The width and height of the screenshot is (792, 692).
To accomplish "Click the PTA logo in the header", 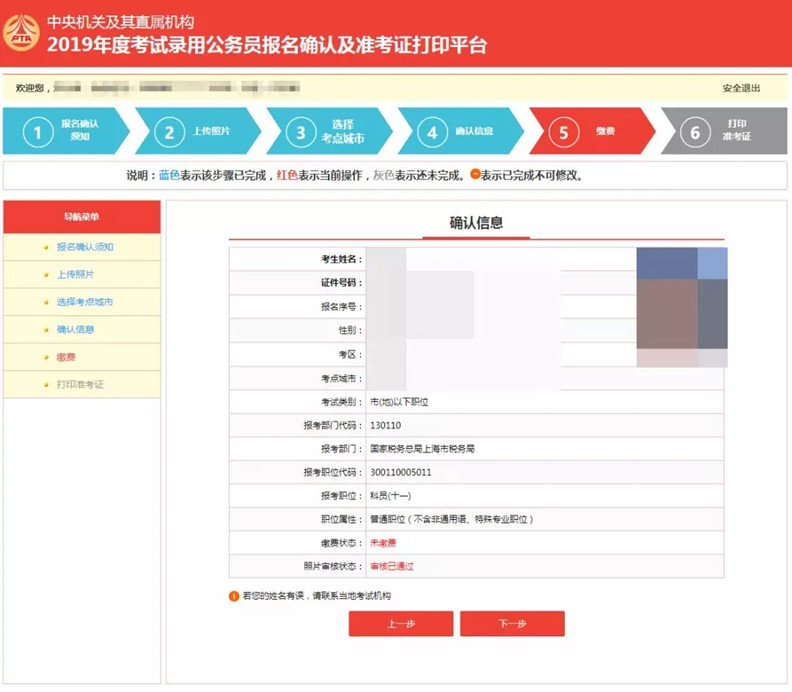I will 21,33.
